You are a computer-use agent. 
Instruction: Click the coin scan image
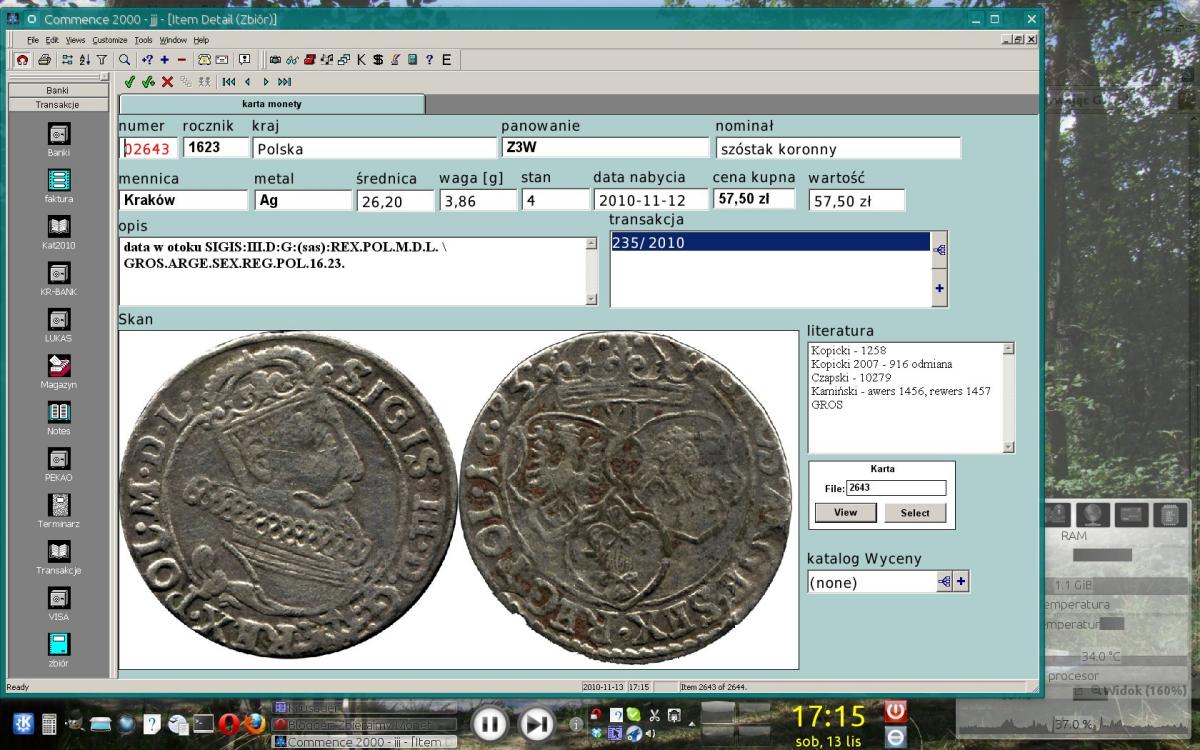(458, 499)
